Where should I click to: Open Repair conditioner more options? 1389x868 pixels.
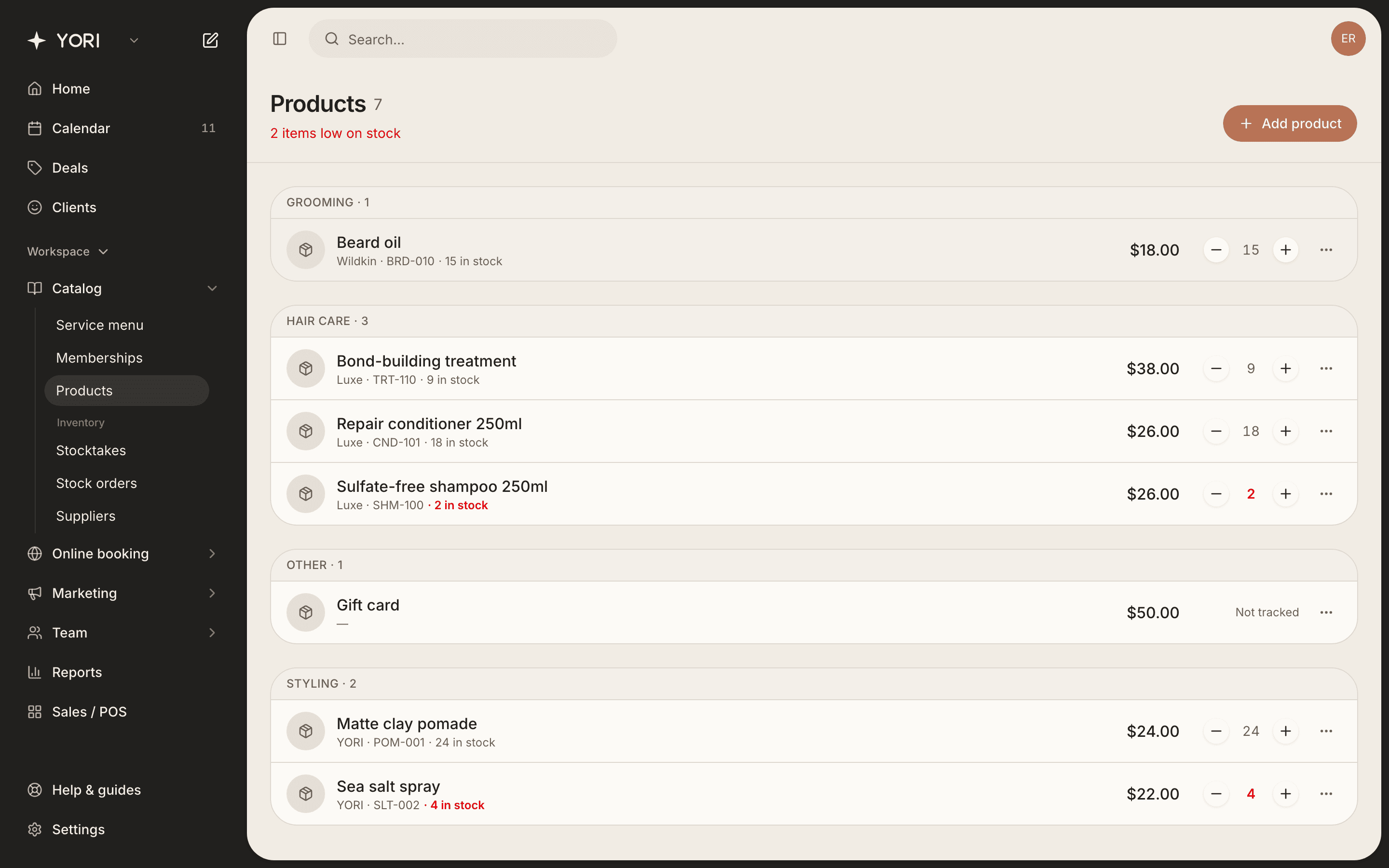1326,431
